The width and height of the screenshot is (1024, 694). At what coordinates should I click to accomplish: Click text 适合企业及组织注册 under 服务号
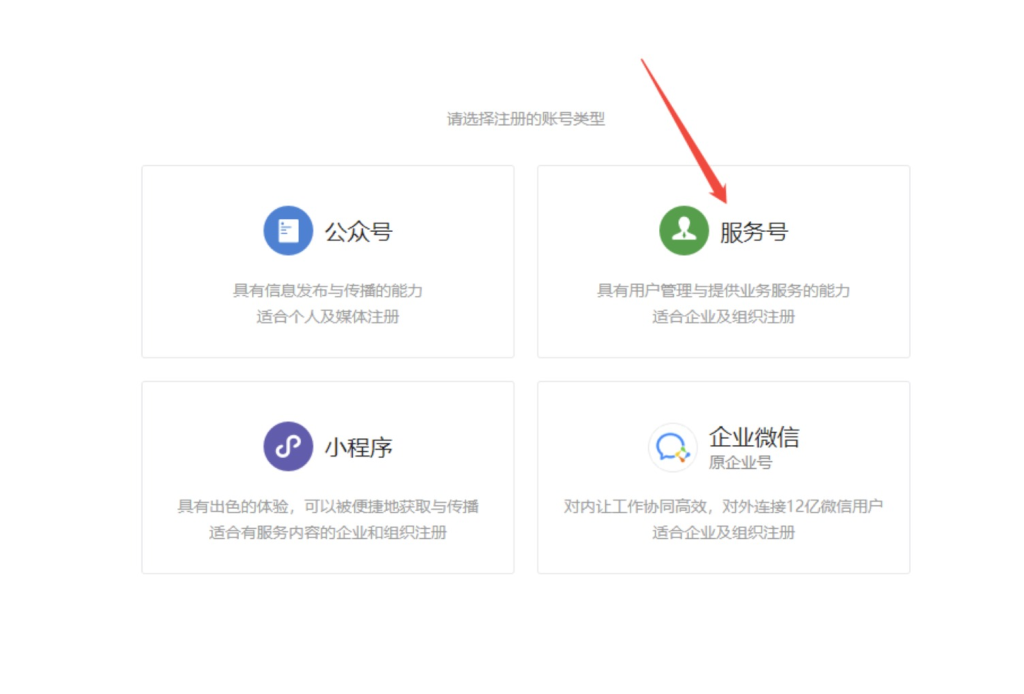[x=722, y=317]
